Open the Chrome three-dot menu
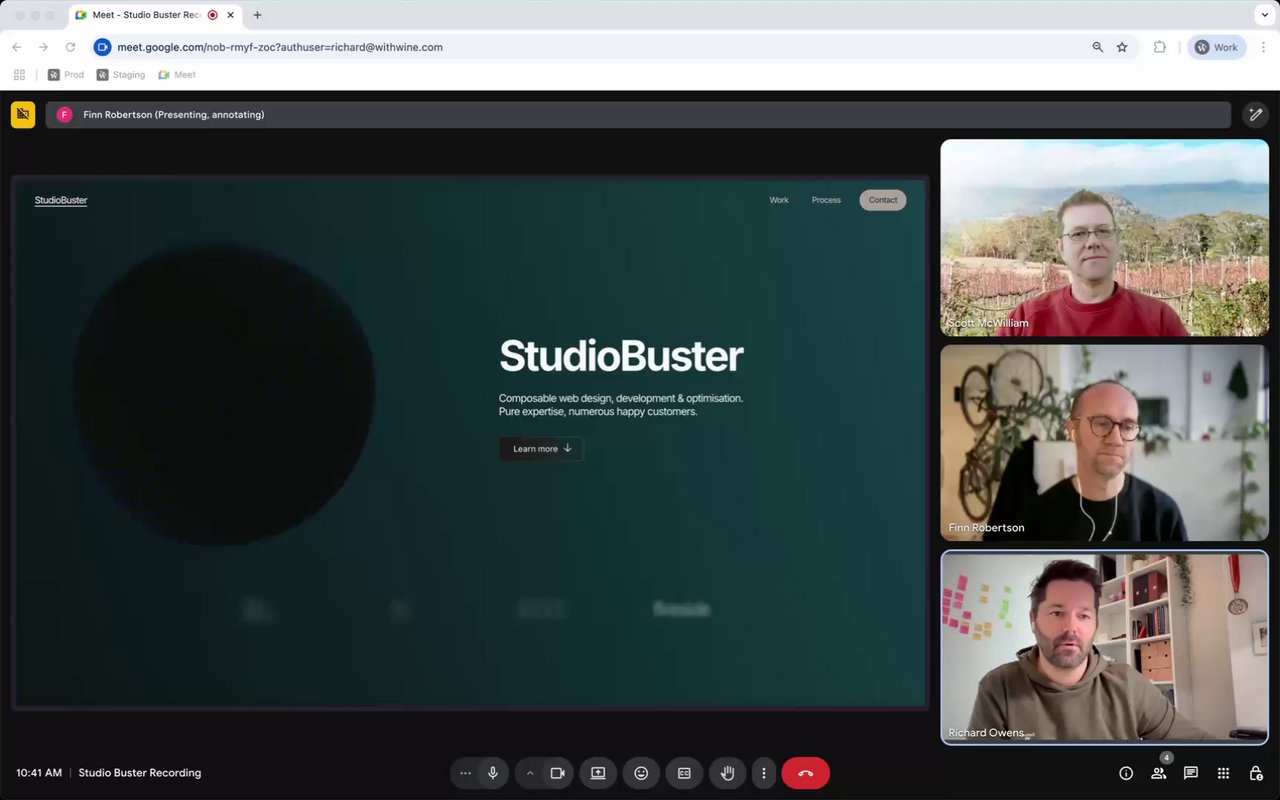The height and width of the screenshot is (800, 1280). [x=1264, y=47]
